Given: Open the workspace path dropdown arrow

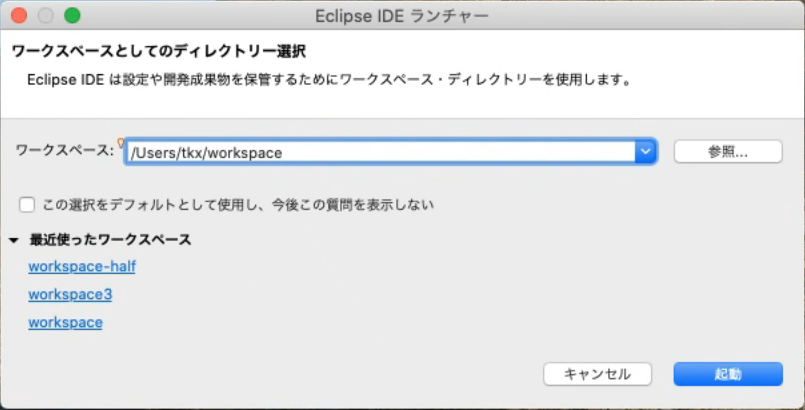Looking at the screenshot, I should (646, 152).
